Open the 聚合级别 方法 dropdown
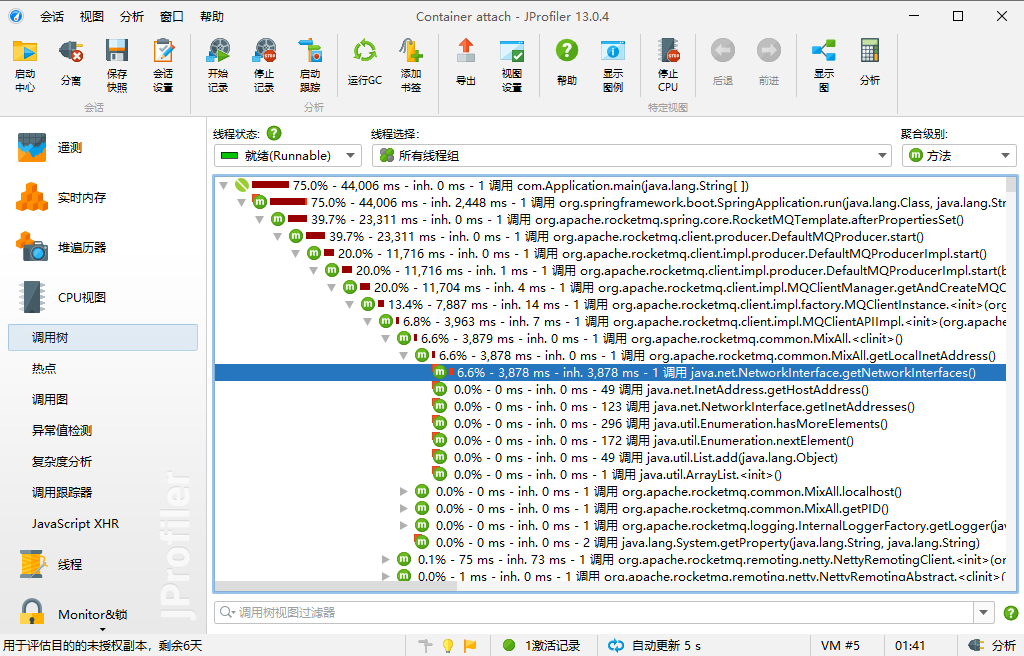1024x656 pixels. 959,156
